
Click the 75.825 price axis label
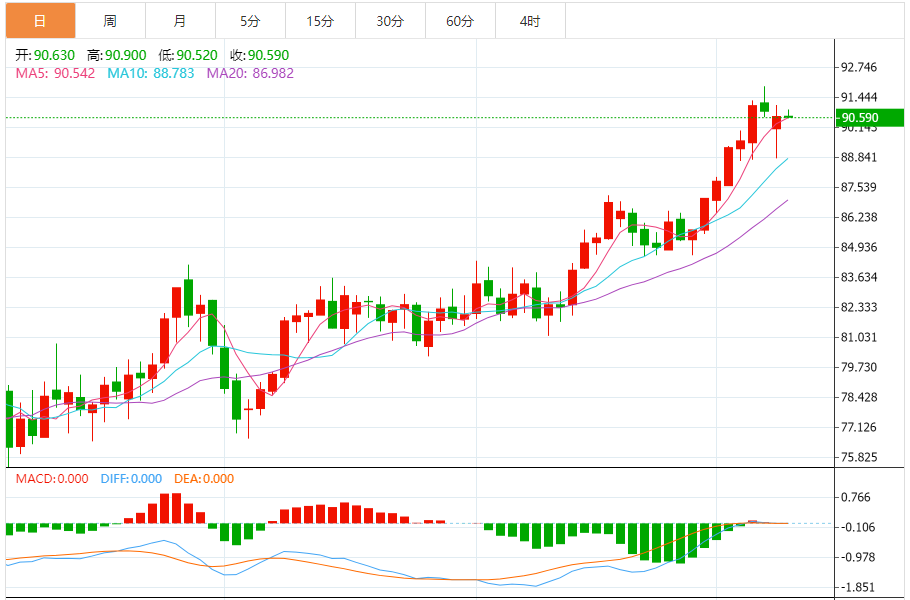point(859,457)
